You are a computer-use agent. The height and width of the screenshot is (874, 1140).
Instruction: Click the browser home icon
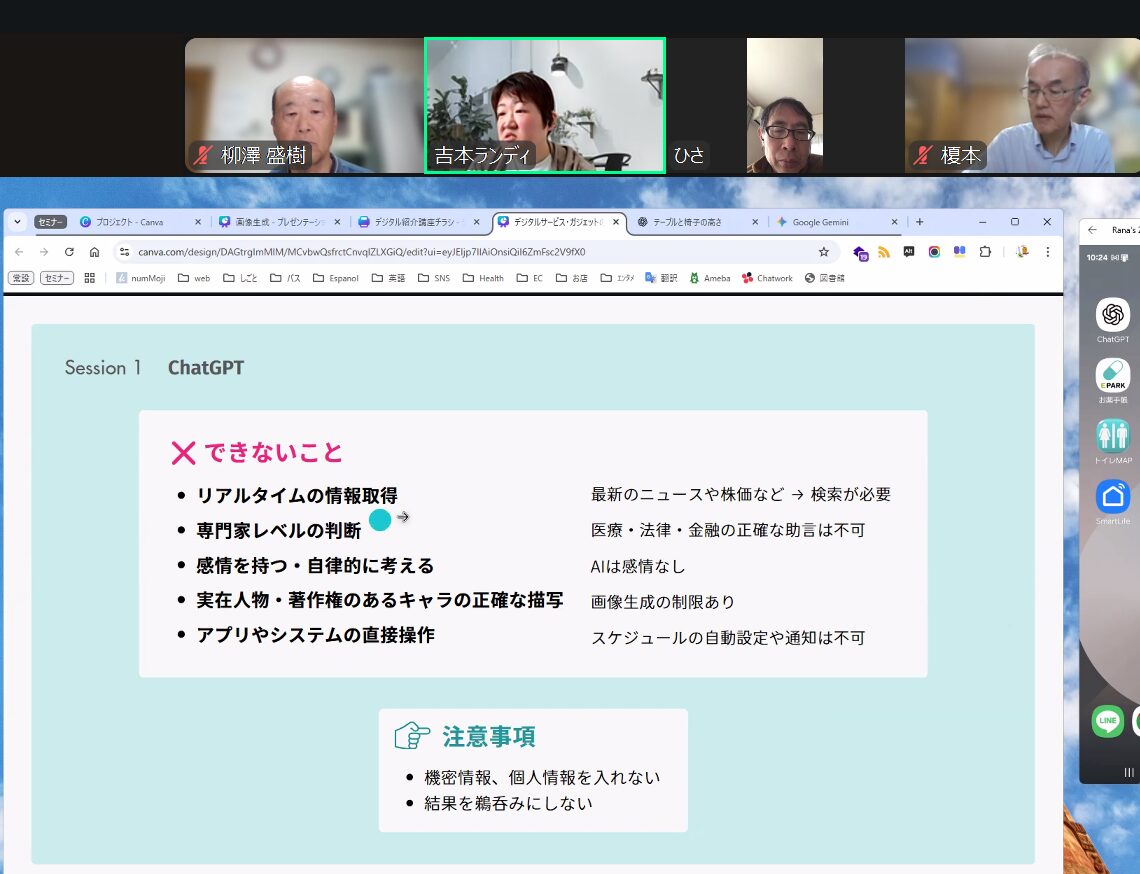94,252
